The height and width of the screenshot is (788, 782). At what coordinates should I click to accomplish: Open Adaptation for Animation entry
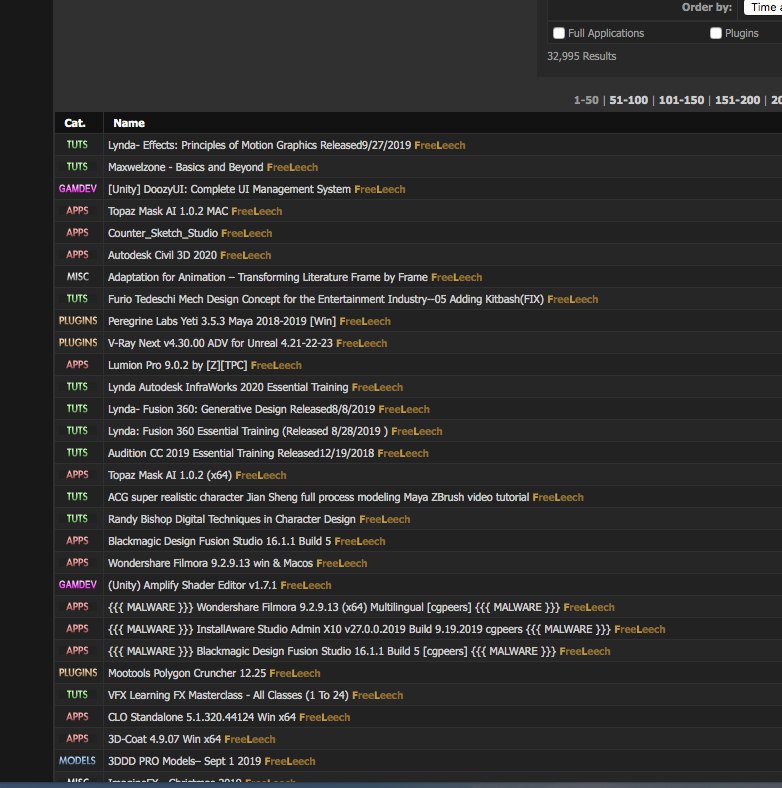[x=268, y=277]
